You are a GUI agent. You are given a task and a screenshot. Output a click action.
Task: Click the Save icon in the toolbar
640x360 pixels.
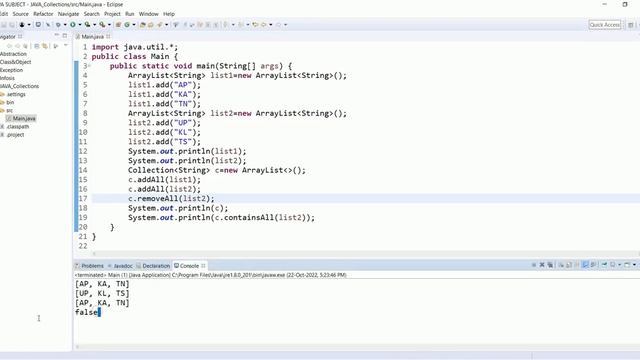point(4,25)
